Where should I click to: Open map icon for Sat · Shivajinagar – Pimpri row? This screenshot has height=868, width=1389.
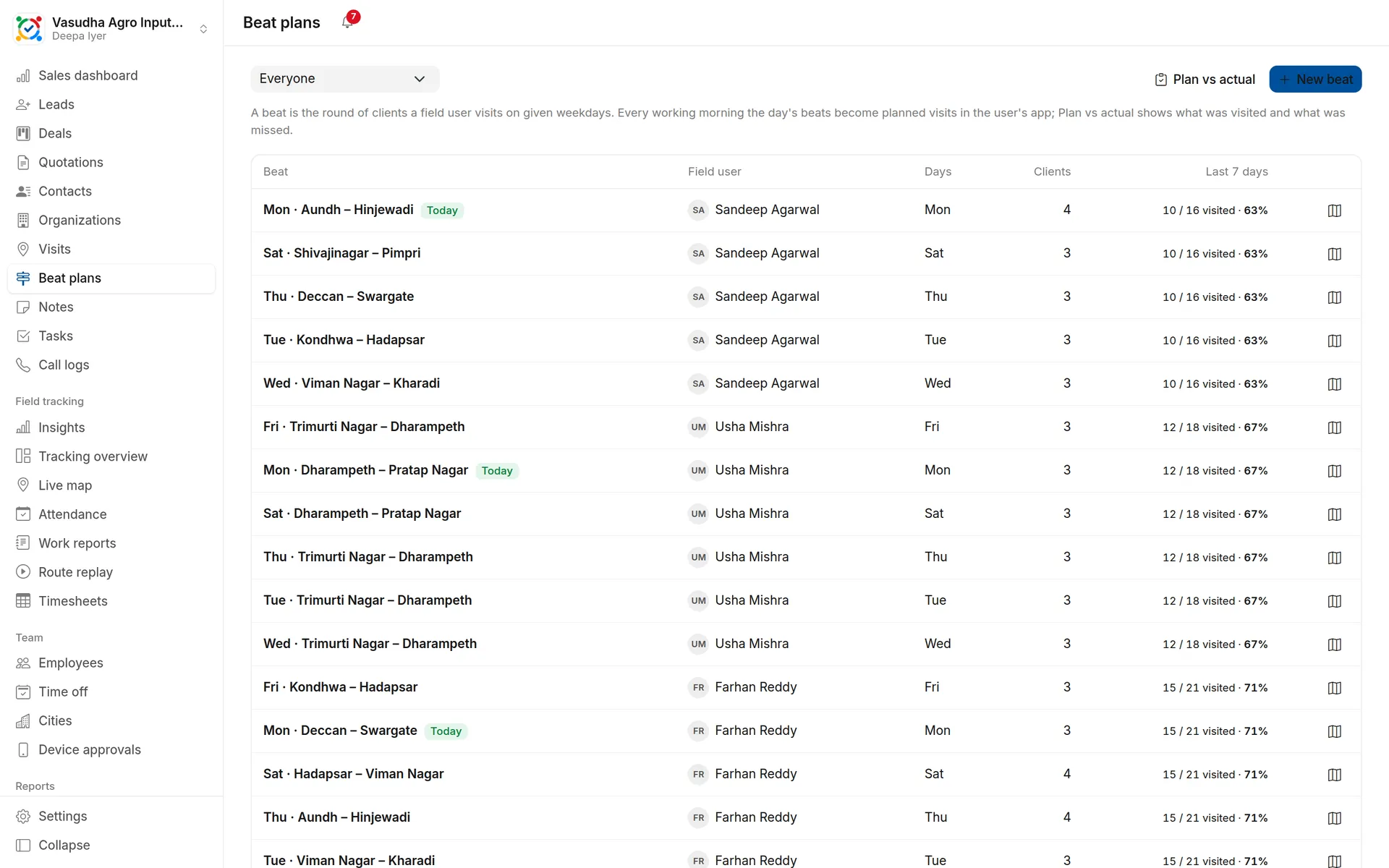(x=1335, y=254)
